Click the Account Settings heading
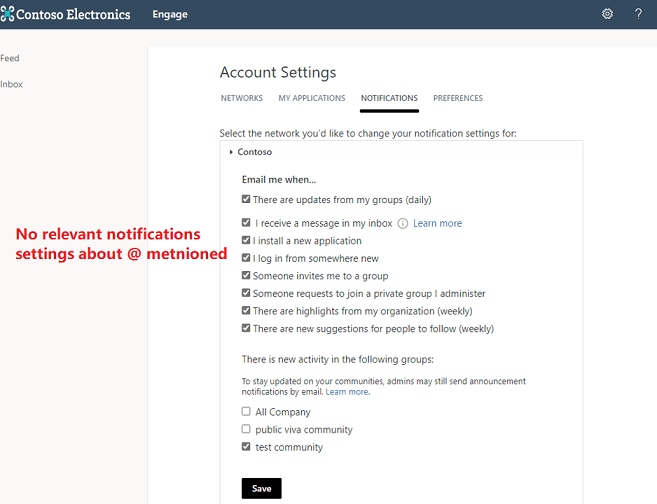Viewport: 657px width, 504px height. coord(278,72)
